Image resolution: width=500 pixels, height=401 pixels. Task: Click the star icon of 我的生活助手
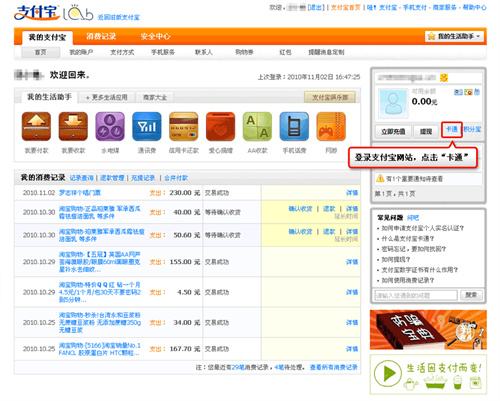[432, 36]
